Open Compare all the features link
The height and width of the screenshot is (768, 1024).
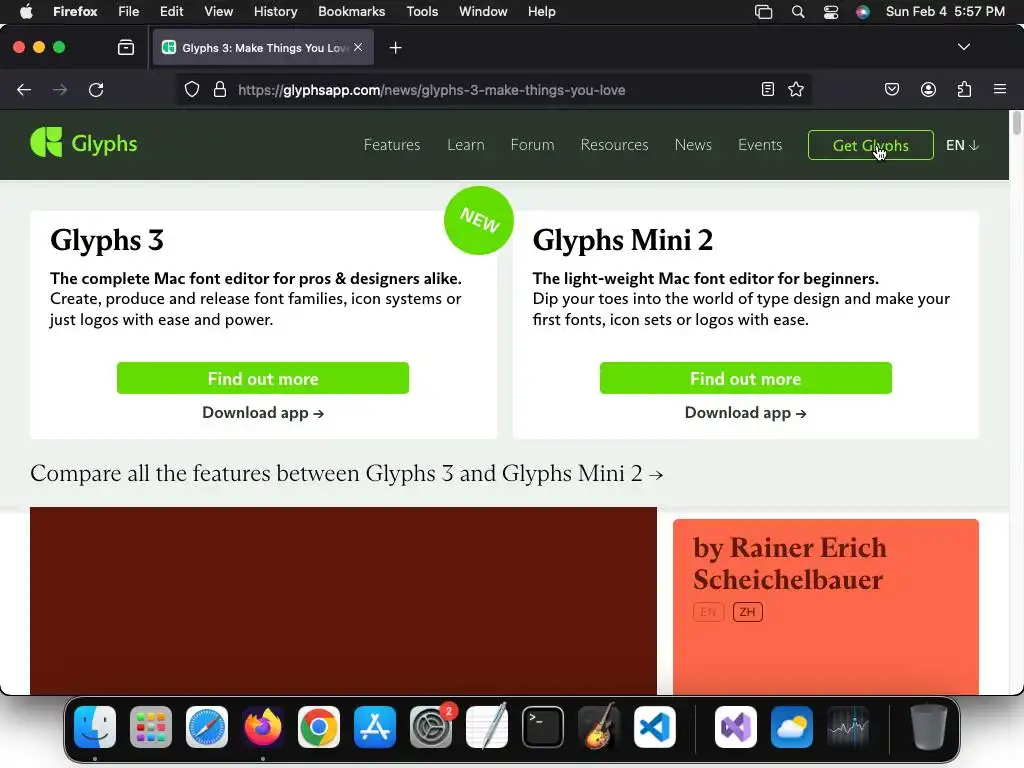click(347, 473)
